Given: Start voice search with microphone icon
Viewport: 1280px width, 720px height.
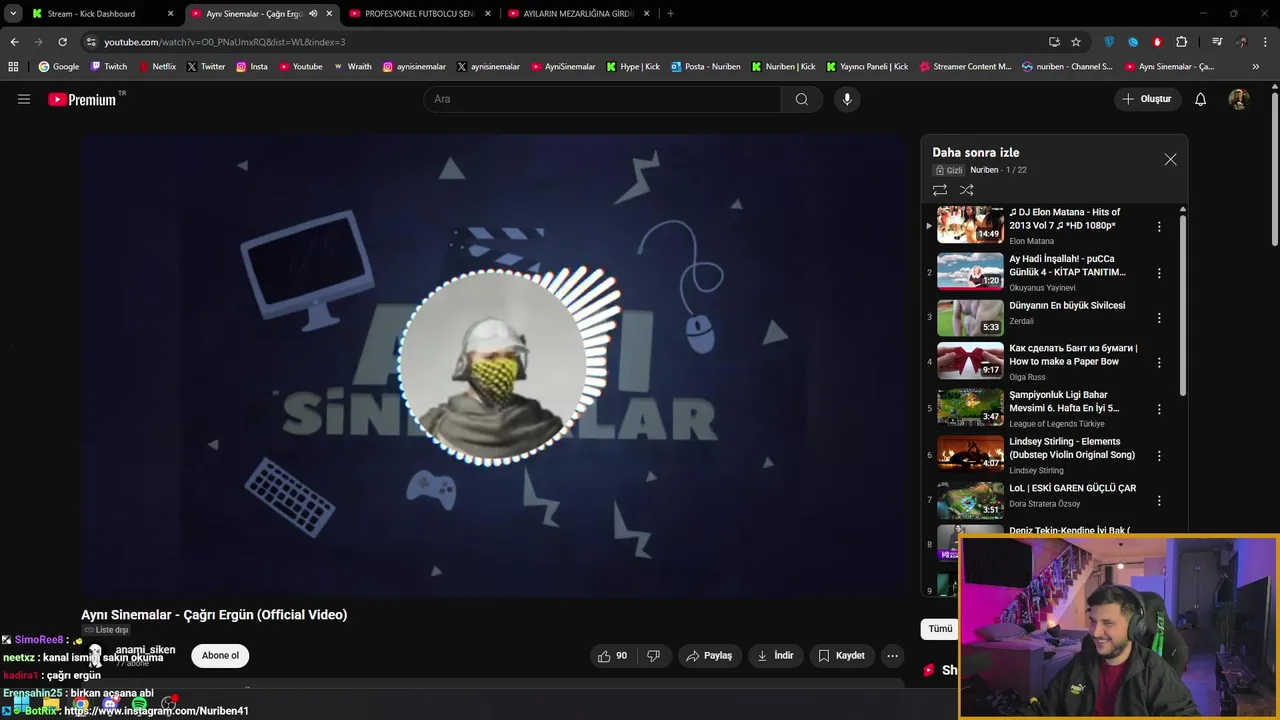Looking at the screenshot, I should tap(847, 99).
